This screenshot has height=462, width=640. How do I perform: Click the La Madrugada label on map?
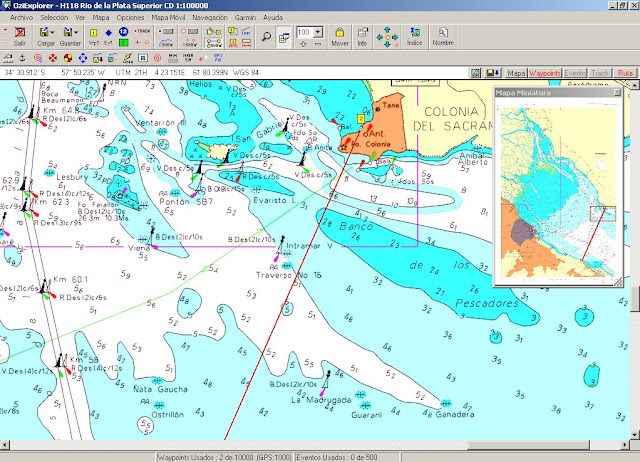coord(321,400)
